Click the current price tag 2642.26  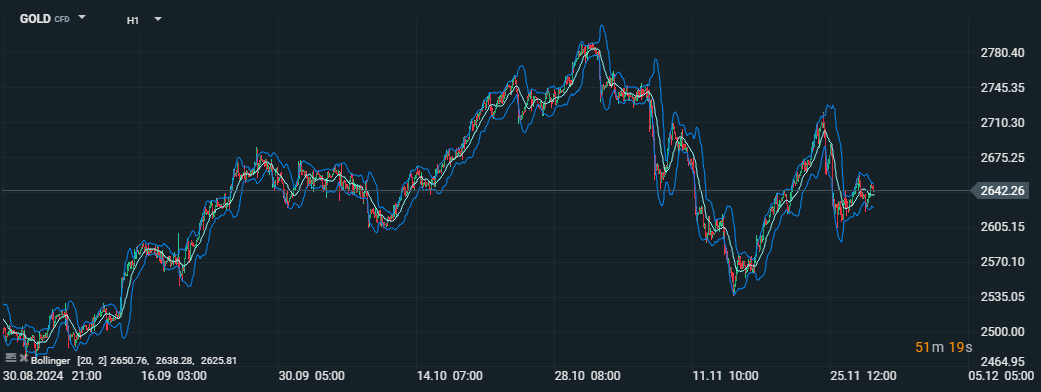[x=1002, y=191]
